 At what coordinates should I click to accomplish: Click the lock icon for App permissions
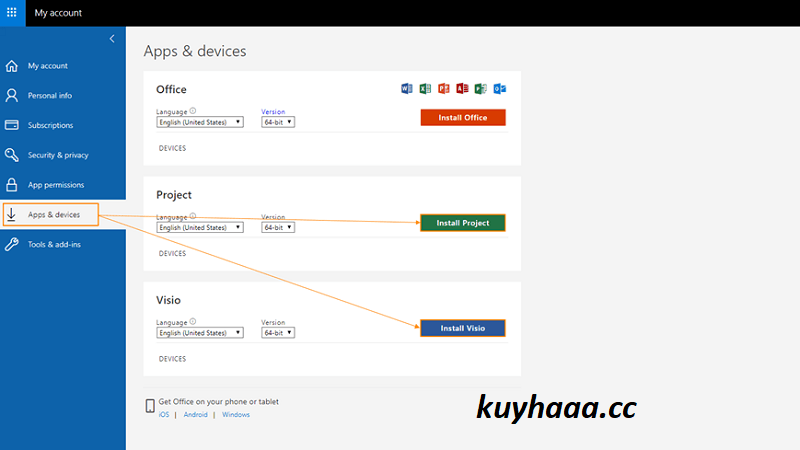[12, 185]
